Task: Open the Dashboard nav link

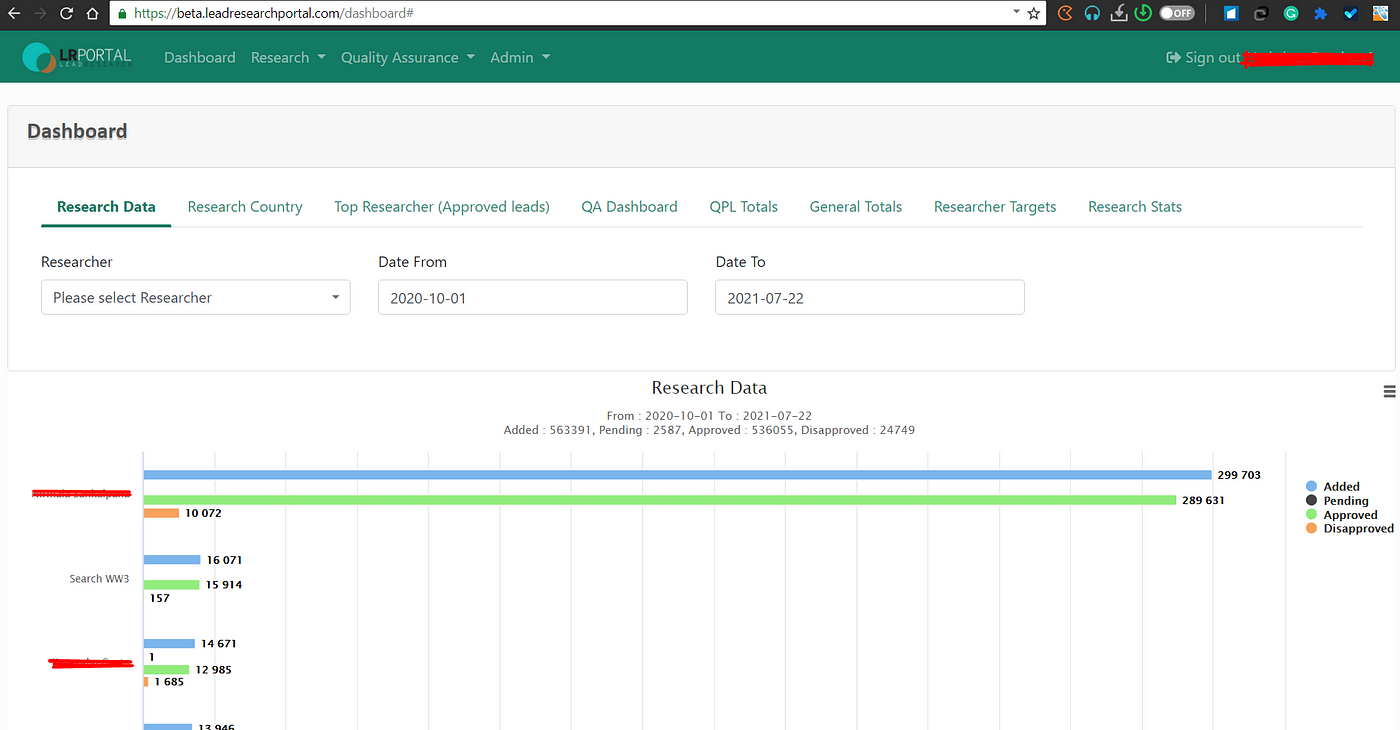Action: [x=200, y=57]
